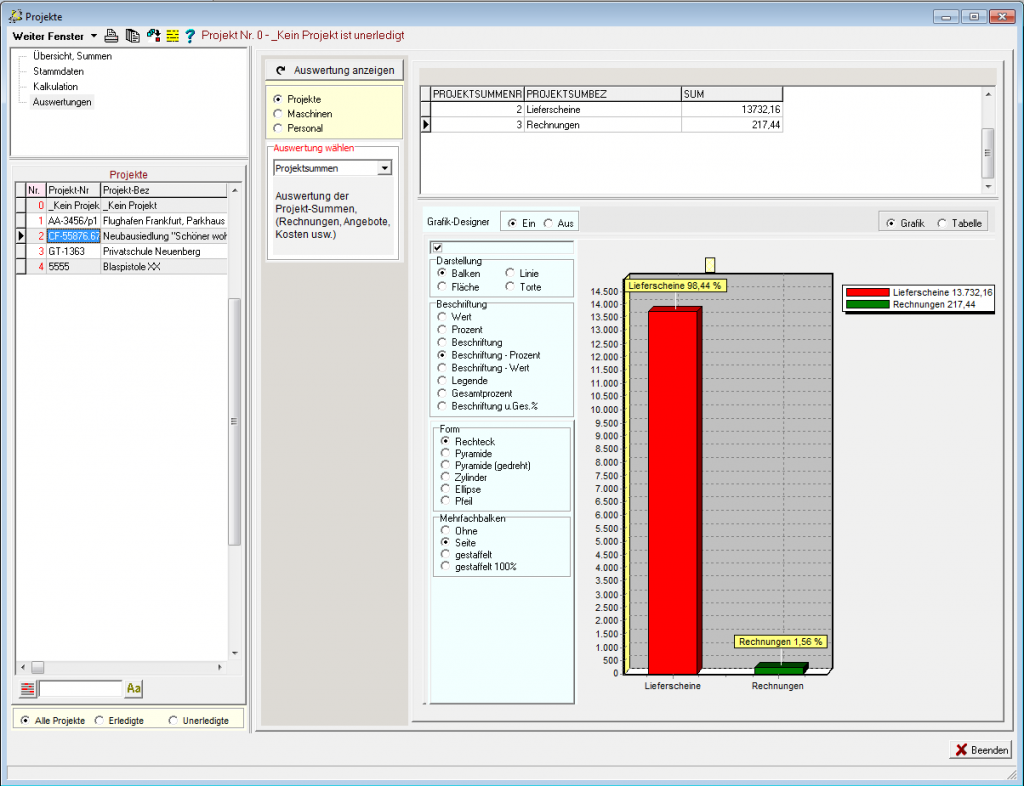Expand the 'Weiter Fenster' dropdown arrow
The height and width of the screenshot is (786, 1024).
tap(93, 36)
